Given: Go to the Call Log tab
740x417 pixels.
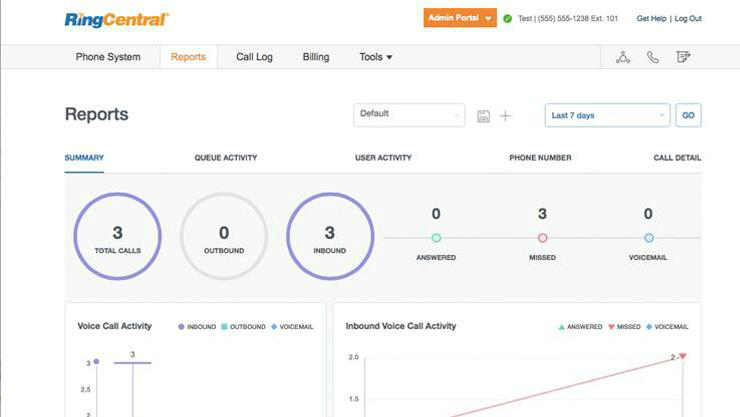Looking at the screenshot, I should pyautogui.click(x=254, y=57).
